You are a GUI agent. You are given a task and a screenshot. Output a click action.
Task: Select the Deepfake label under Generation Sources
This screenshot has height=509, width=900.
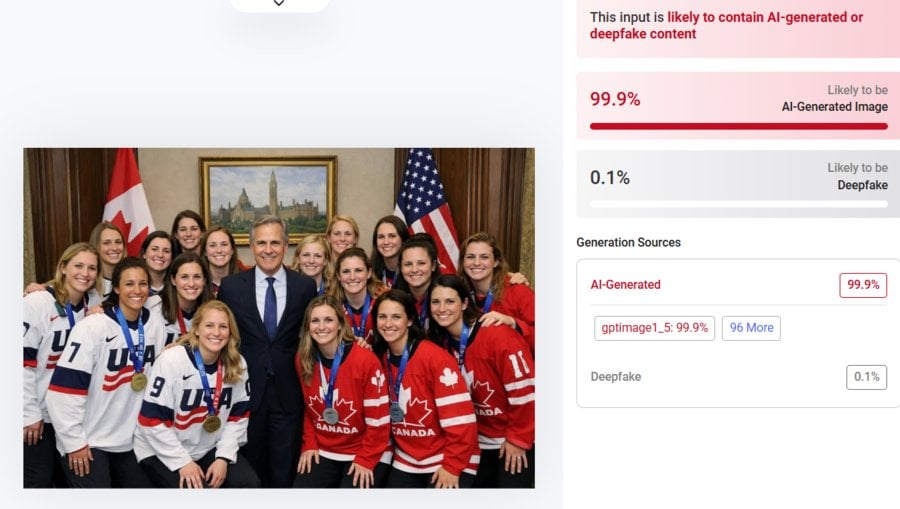point(616,377)
